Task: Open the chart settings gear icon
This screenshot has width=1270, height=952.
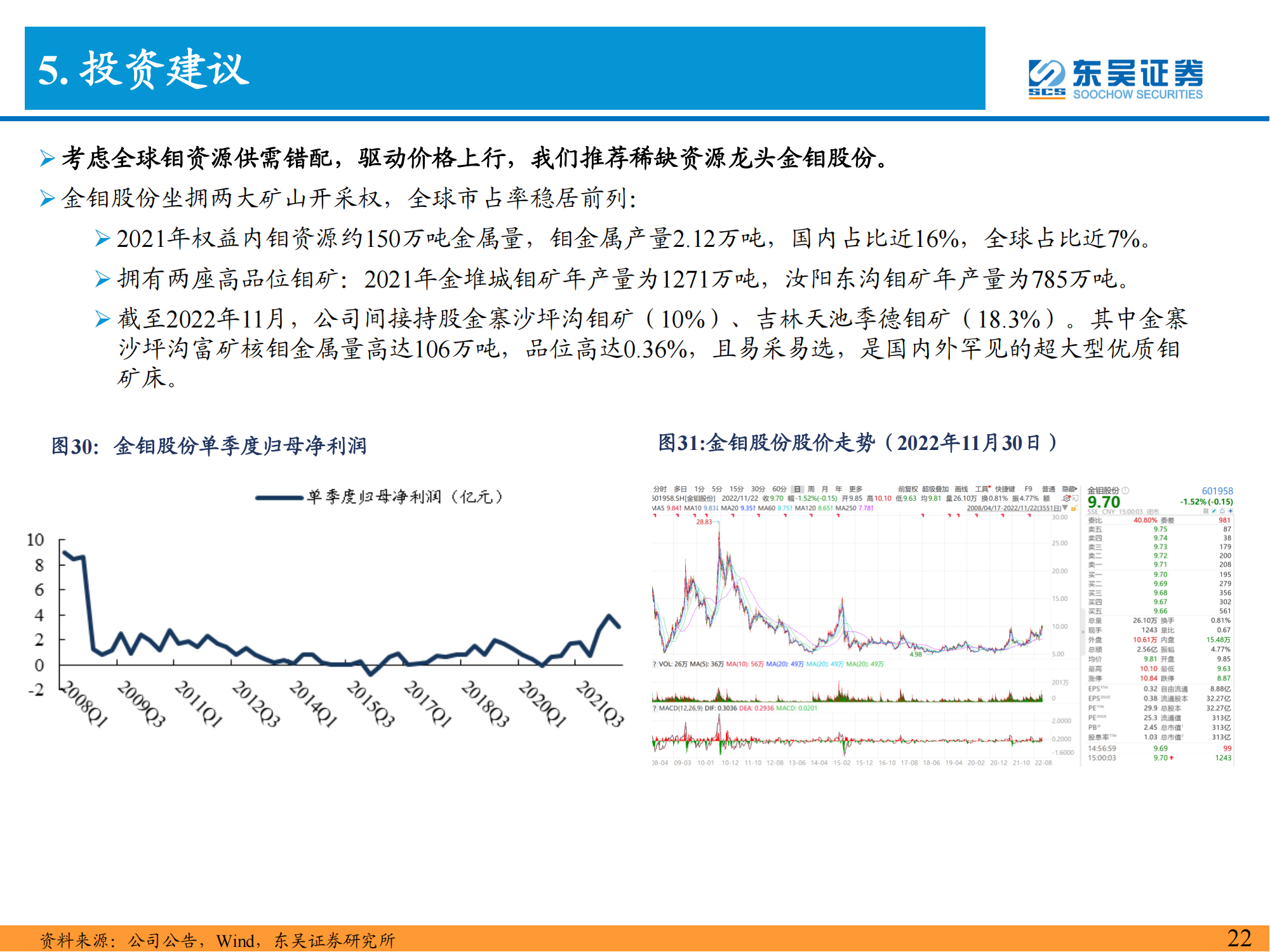Action: (x=1066, y=498)
